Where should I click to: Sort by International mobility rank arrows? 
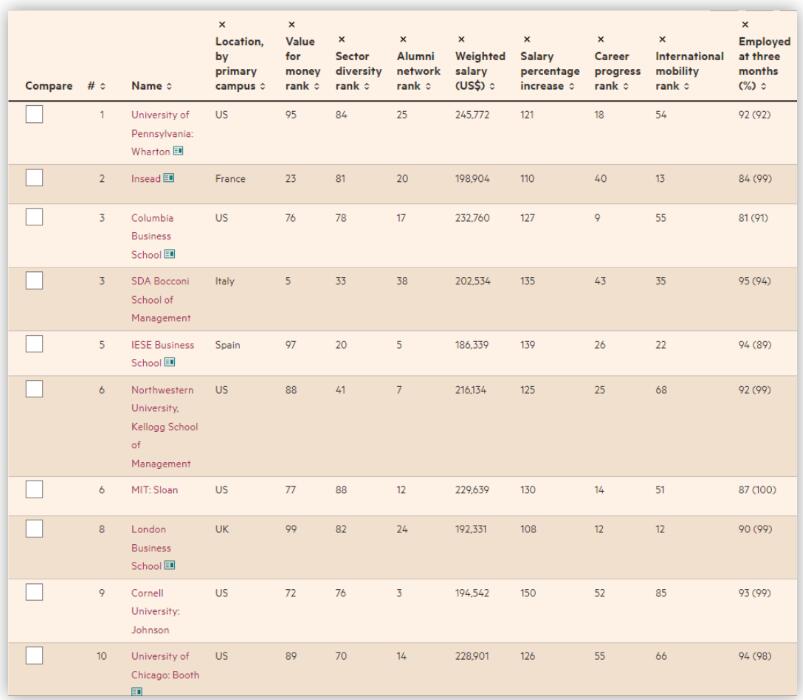[686, 86]
